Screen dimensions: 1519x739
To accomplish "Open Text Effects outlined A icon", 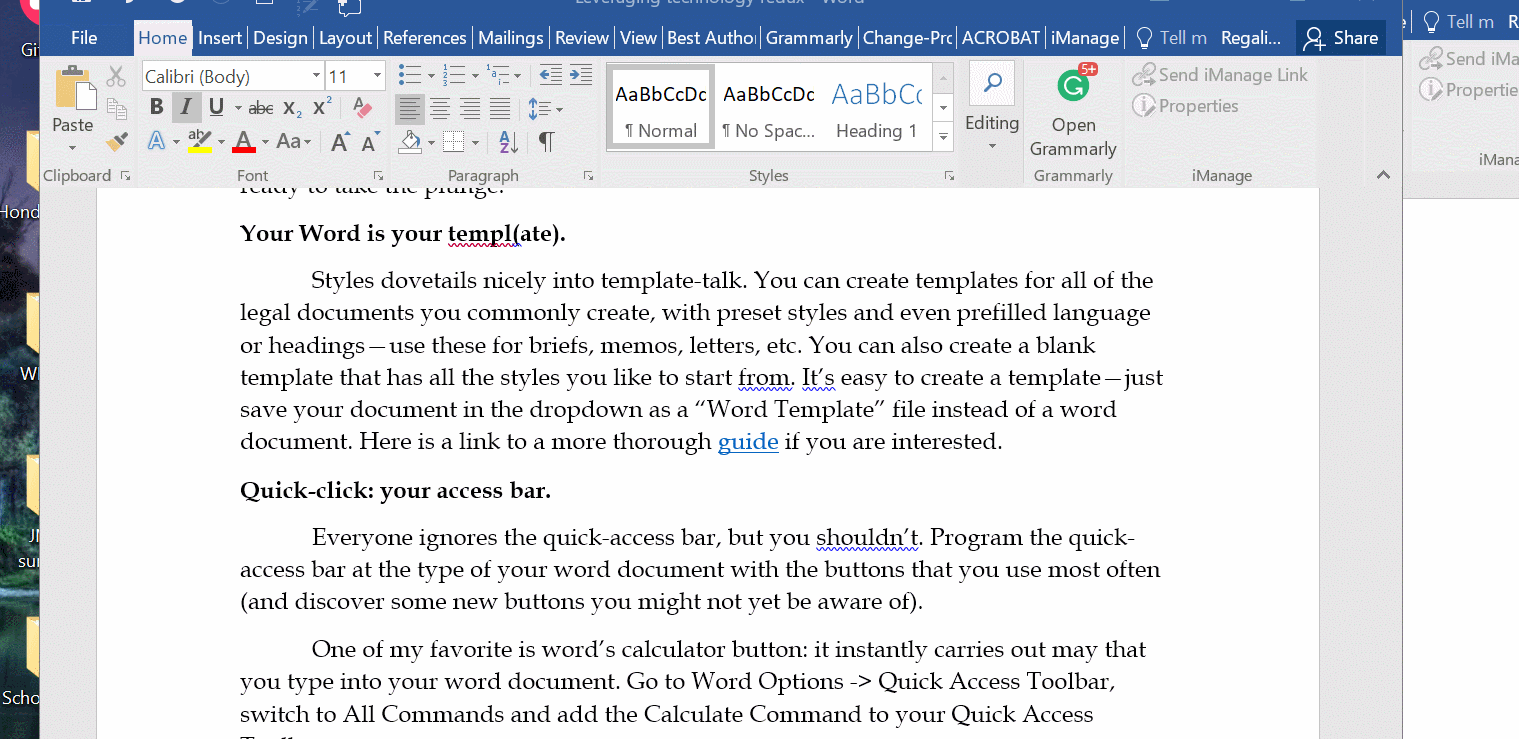I will click(156, 141).
